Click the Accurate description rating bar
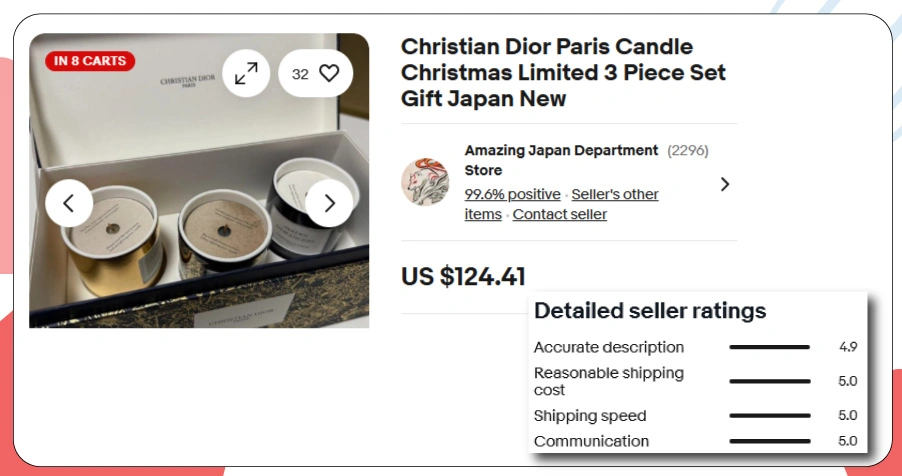 coord(769,347)
